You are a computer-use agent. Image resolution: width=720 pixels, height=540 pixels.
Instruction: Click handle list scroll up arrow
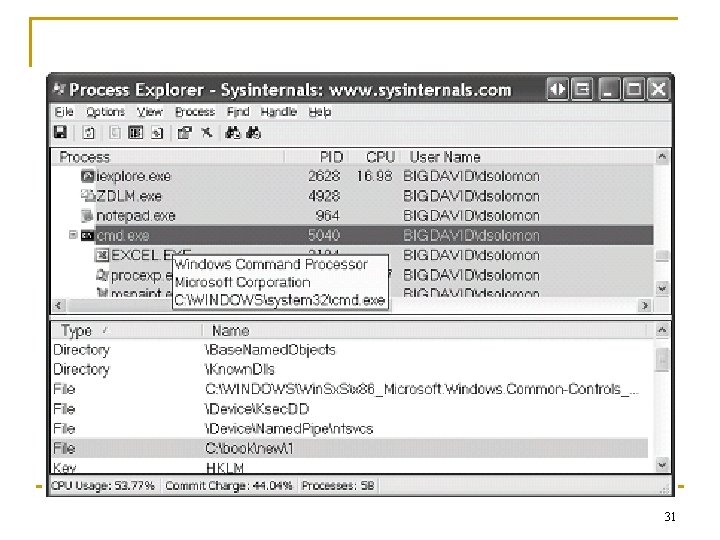[x=662, y=330]
